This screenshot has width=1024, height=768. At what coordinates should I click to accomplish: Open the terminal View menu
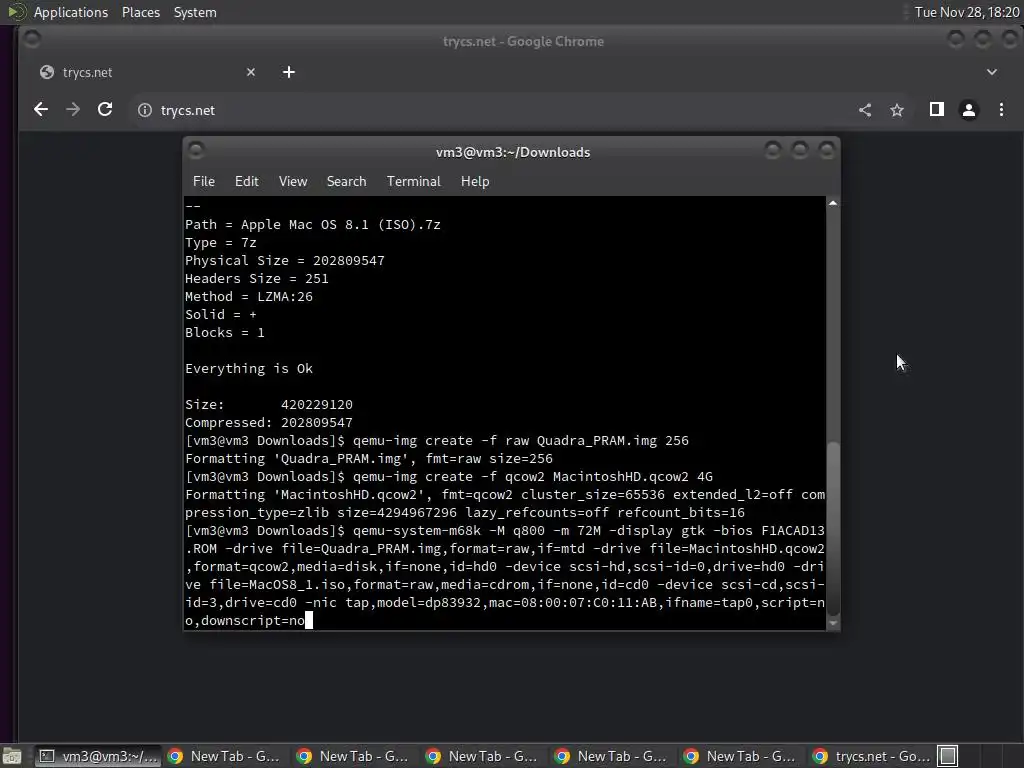coord(293,182)
